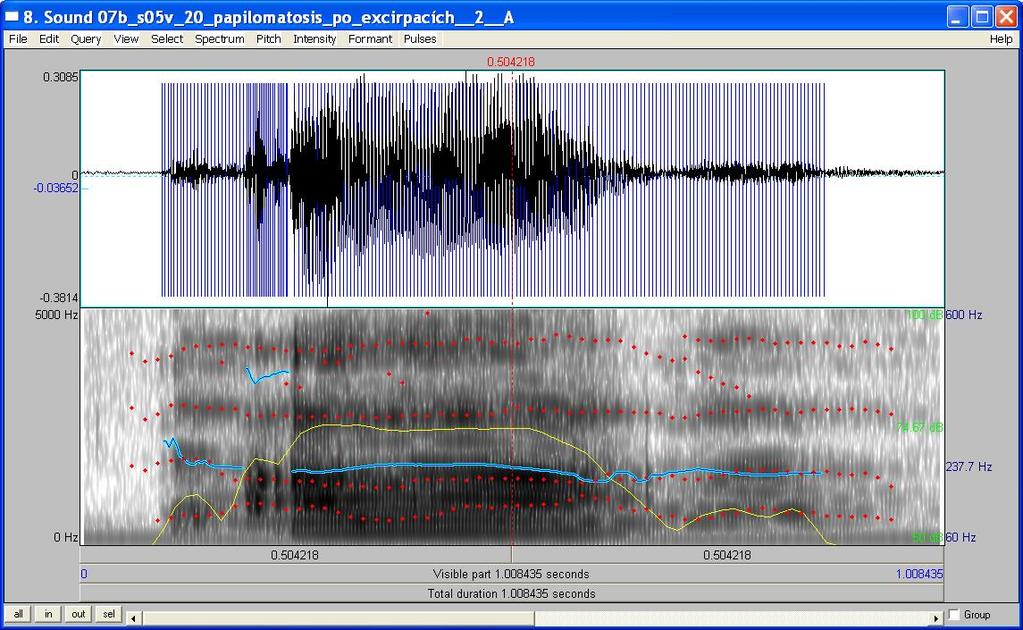
Task: Click the 'out' zoom button
Action: (x=78, y=614)
